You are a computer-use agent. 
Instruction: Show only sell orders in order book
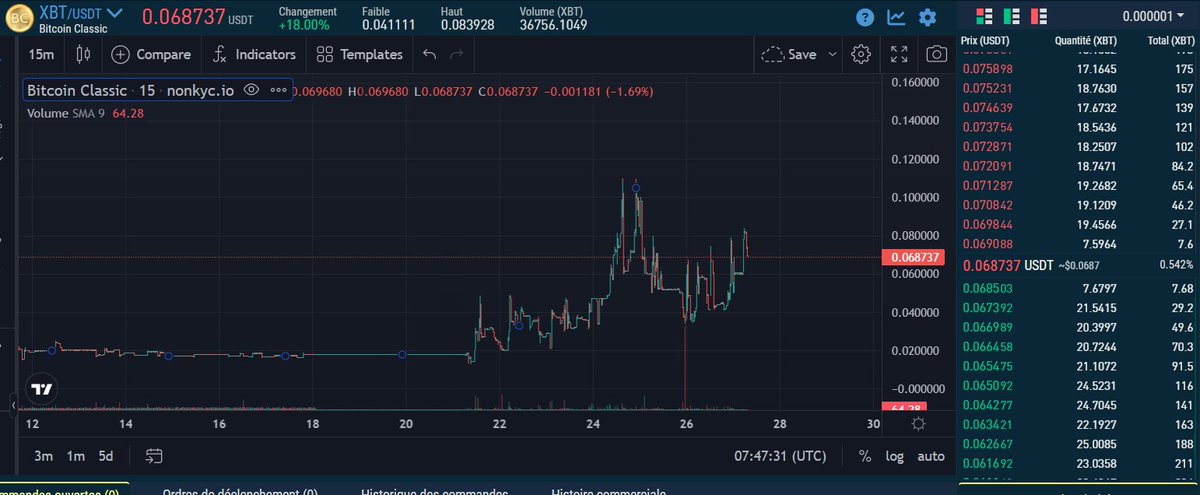click(x=1038, y=17)
